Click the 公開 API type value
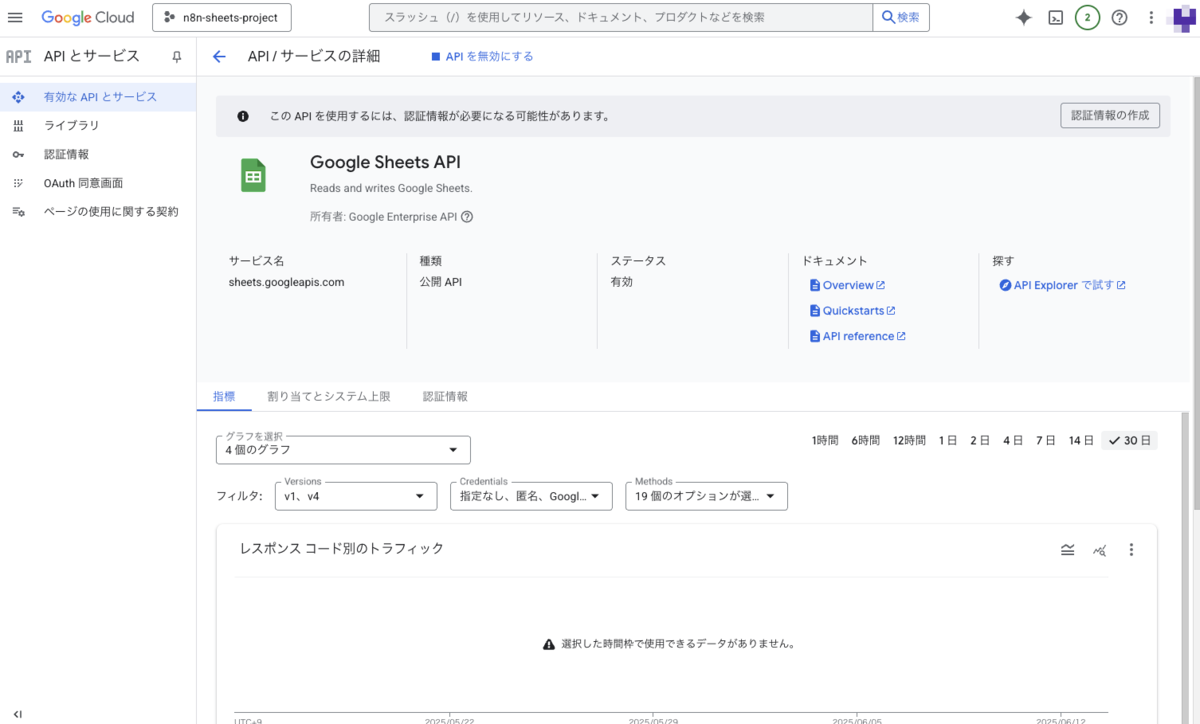 (441, 282)
